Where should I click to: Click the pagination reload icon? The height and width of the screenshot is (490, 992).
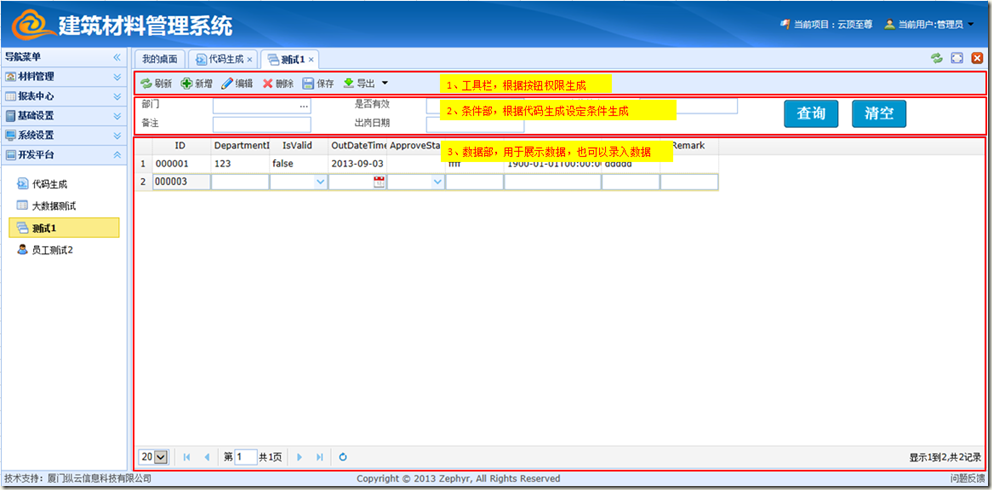tap(343, 457)
